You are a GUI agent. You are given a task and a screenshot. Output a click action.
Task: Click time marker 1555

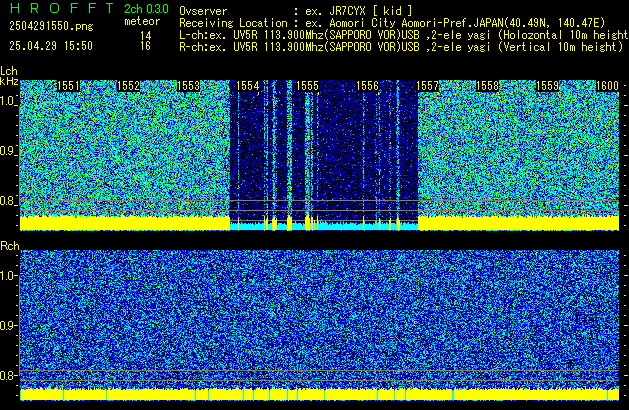pyautogui.click(x=307, y=86)
